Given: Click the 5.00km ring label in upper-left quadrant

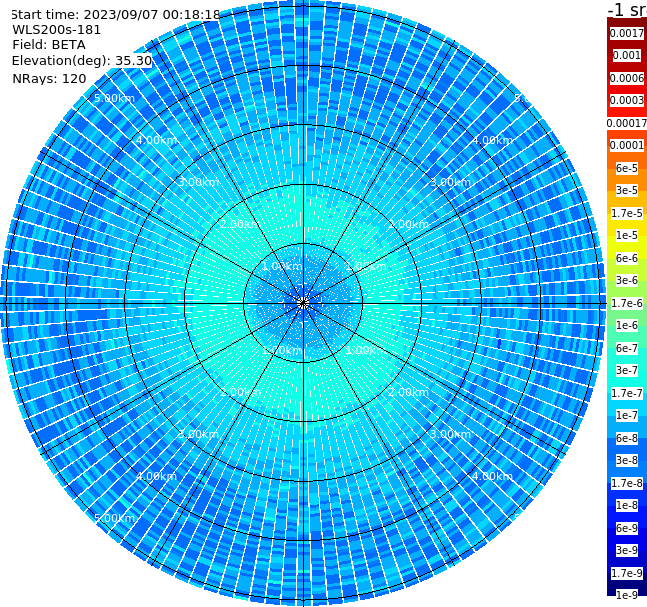Looking at the screenshot, I should click(x=114, y=98).
